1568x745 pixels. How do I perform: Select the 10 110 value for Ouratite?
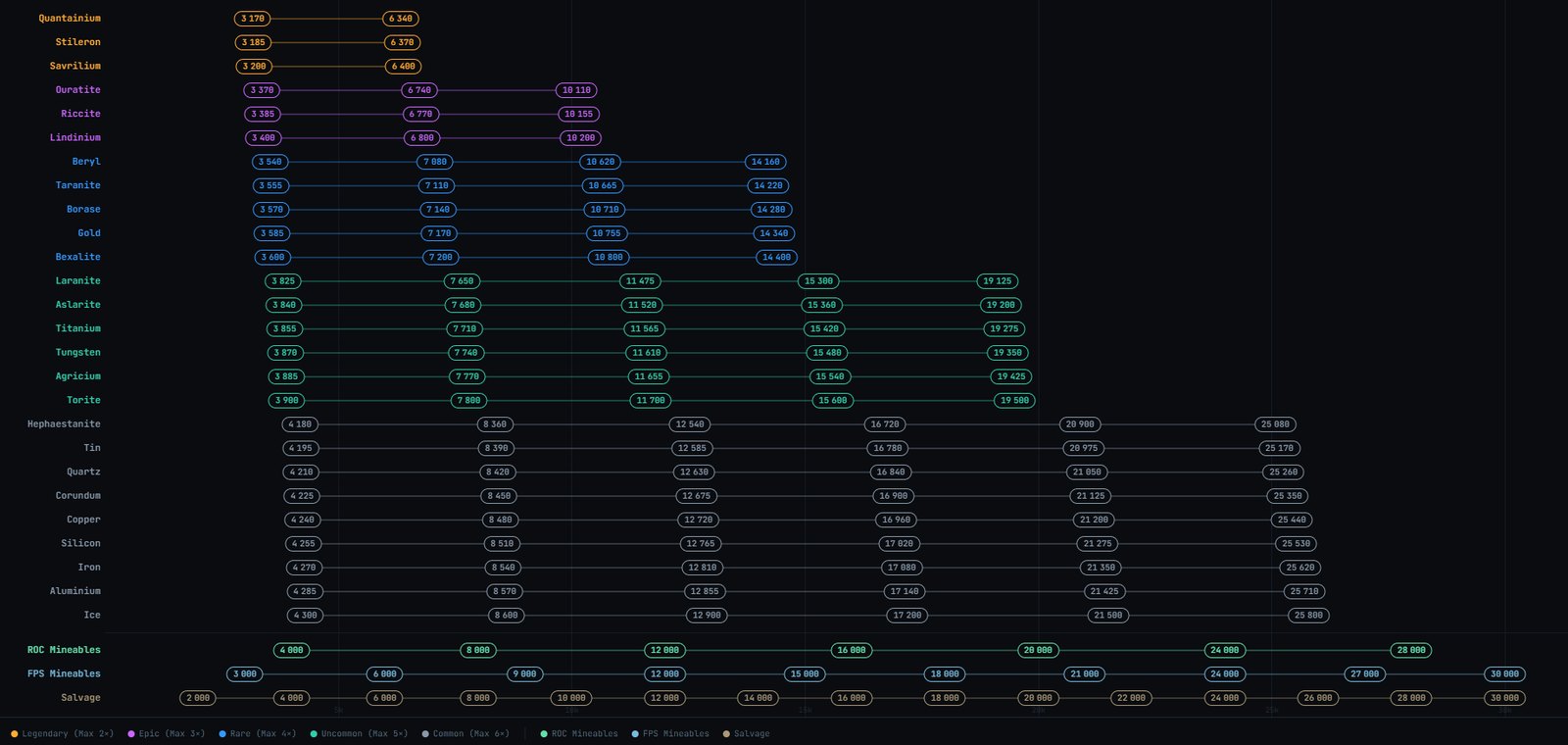pos(576,90)
